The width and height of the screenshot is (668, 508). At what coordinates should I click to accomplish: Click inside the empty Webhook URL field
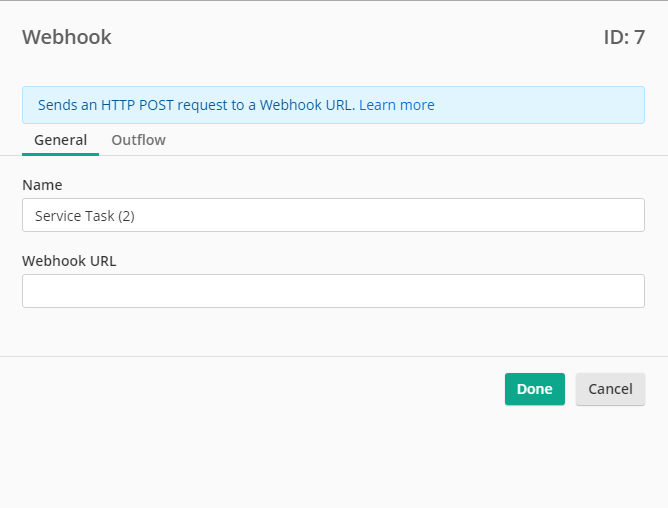coord(333,291)
